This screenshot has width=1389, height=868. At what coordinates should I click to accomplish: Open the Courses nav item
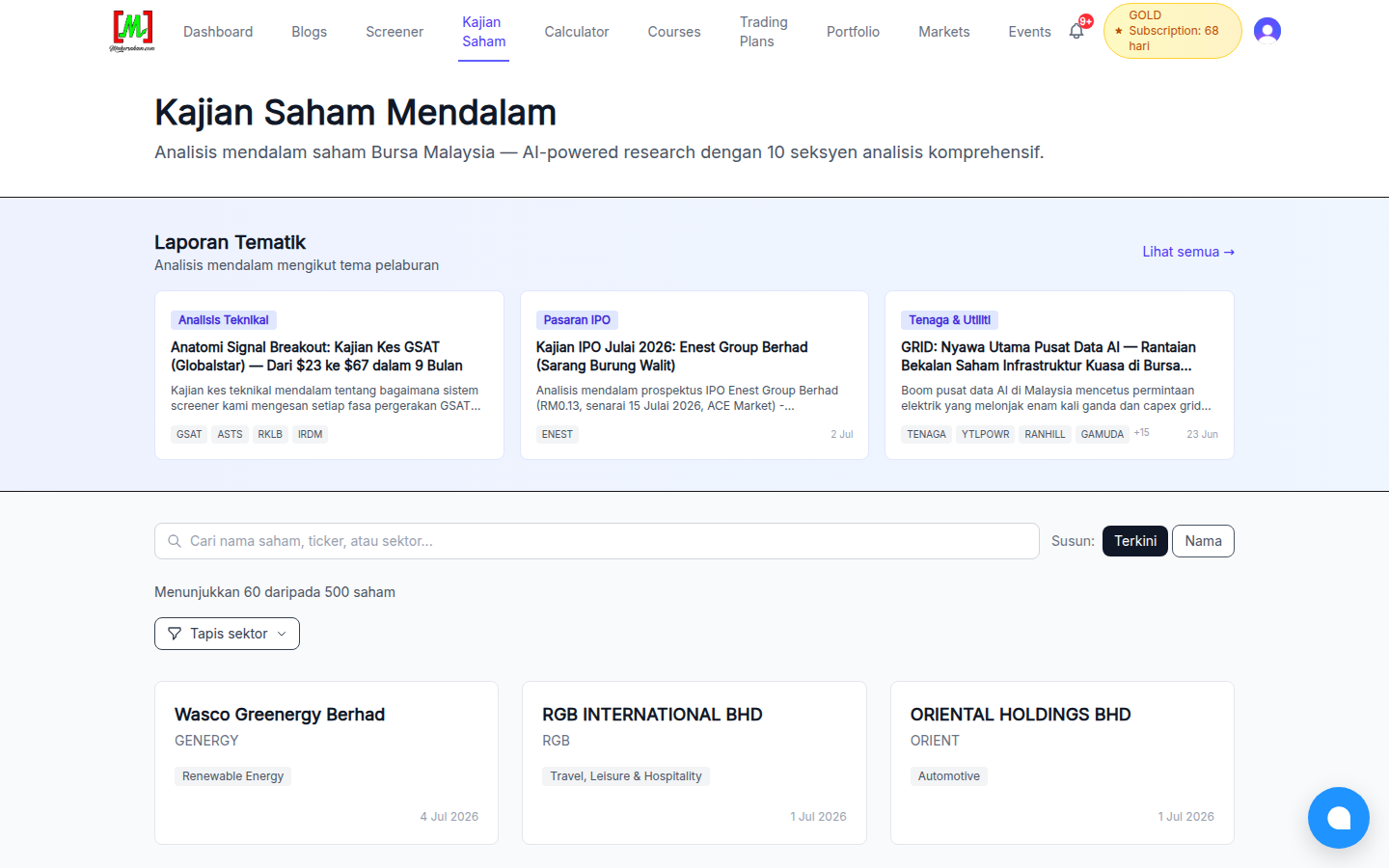click(674, 32)
